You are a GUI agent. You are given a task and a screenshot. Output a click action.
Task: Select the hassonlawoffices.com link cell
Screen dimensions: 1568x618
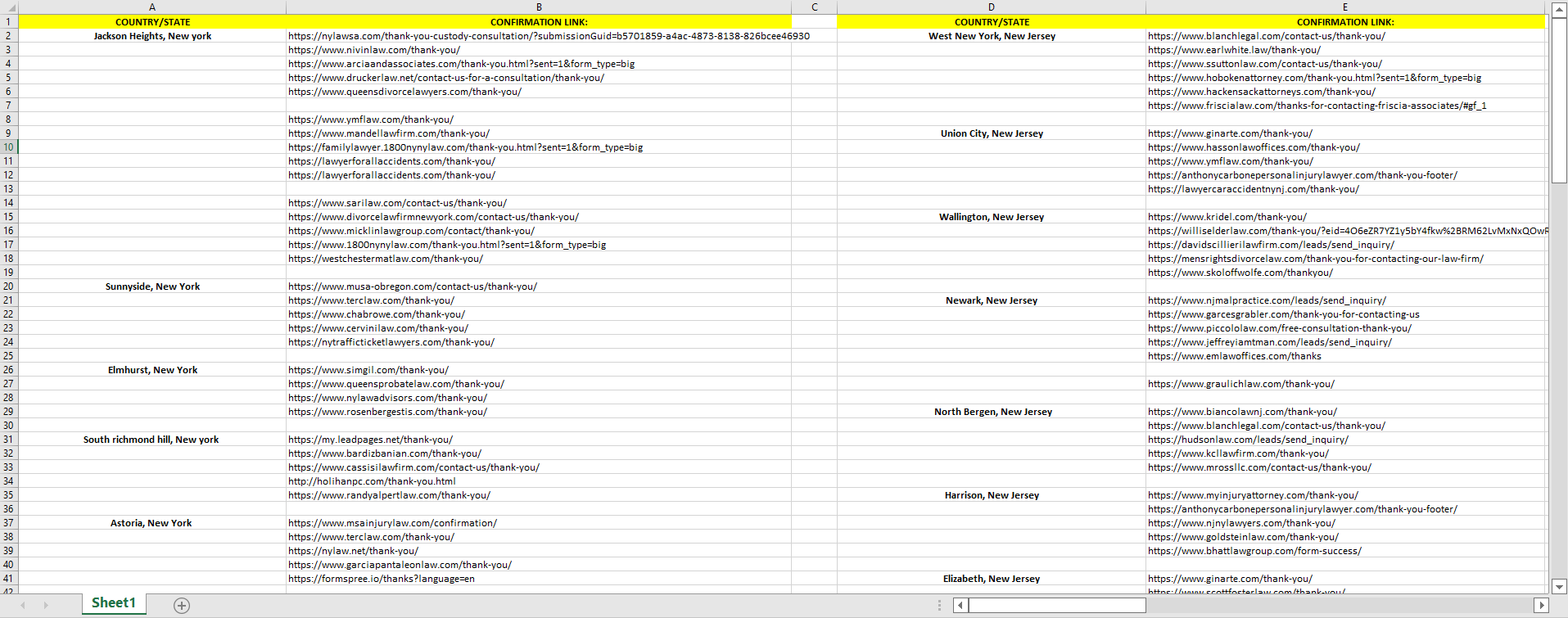(1345, 147)
